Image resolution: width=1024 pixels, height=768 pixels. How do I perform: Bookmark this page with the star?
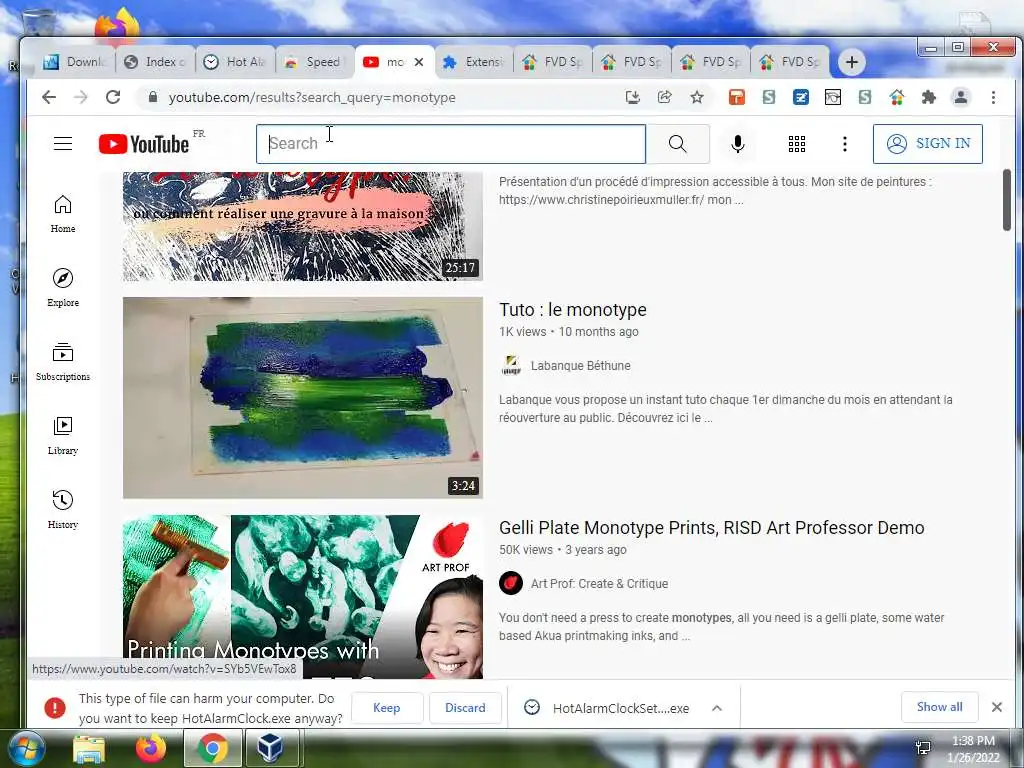[697, 97]
